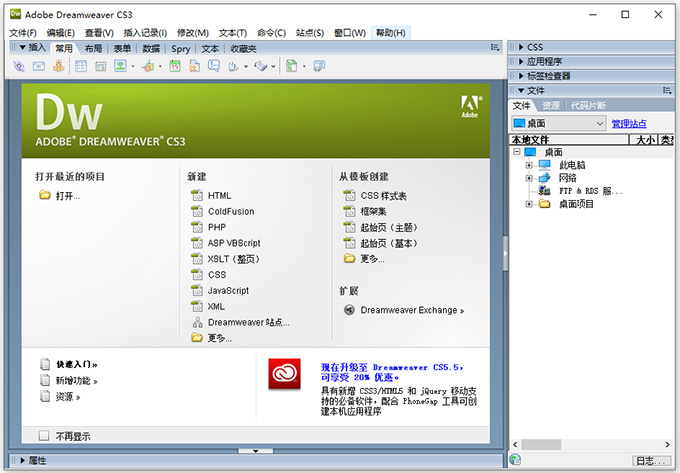The image size is (680, 473).
Task: Click the 本地文件 column header
Action: [x=569, y=140]
